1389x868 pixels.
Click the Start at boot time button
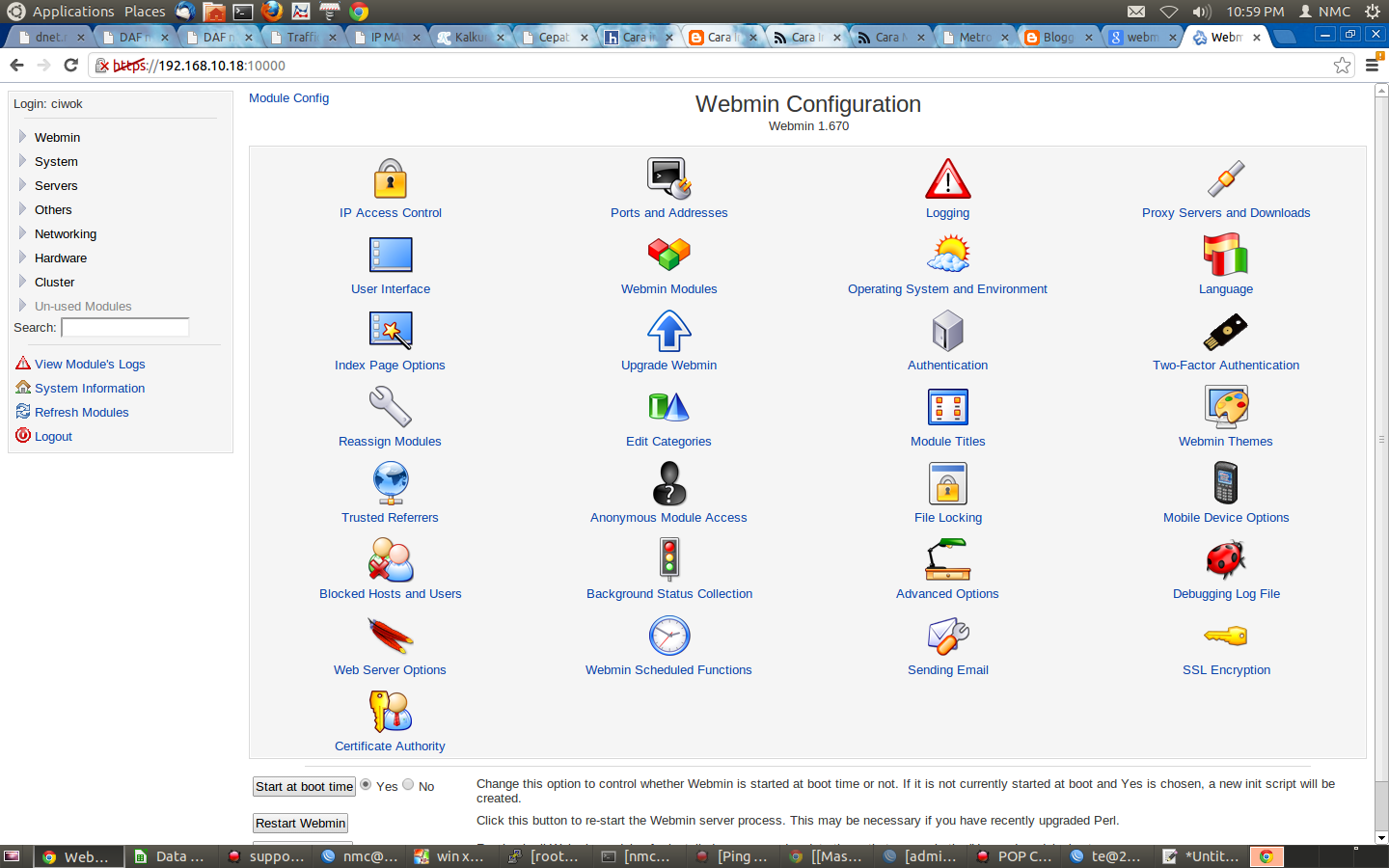[304, 787]
